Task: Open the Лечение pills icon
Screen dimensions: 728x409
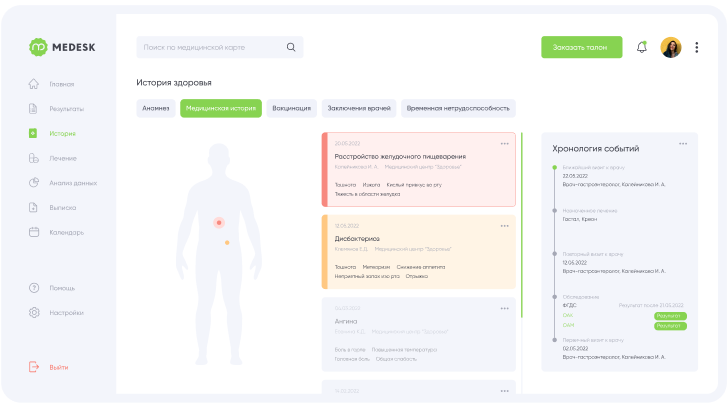Action: [33, 158]
